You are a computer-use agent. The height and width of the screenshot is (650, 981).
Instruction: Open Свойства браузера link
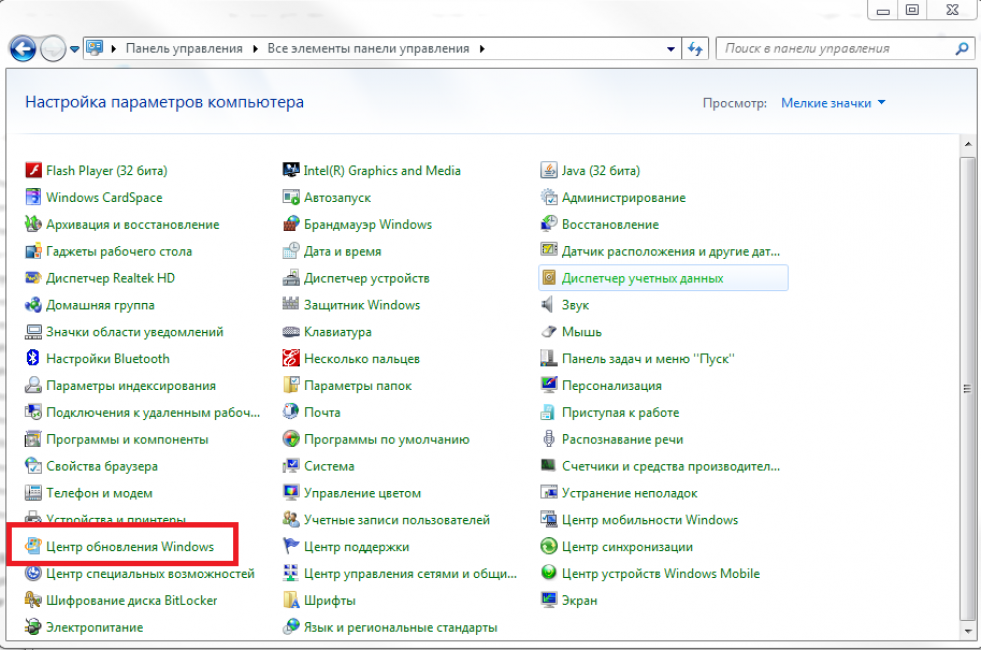(x=102, y=466)
